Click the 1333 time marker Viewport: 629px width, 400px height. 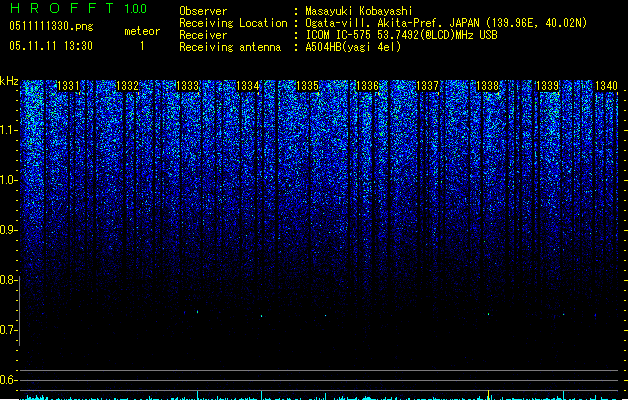pos(187,86)
